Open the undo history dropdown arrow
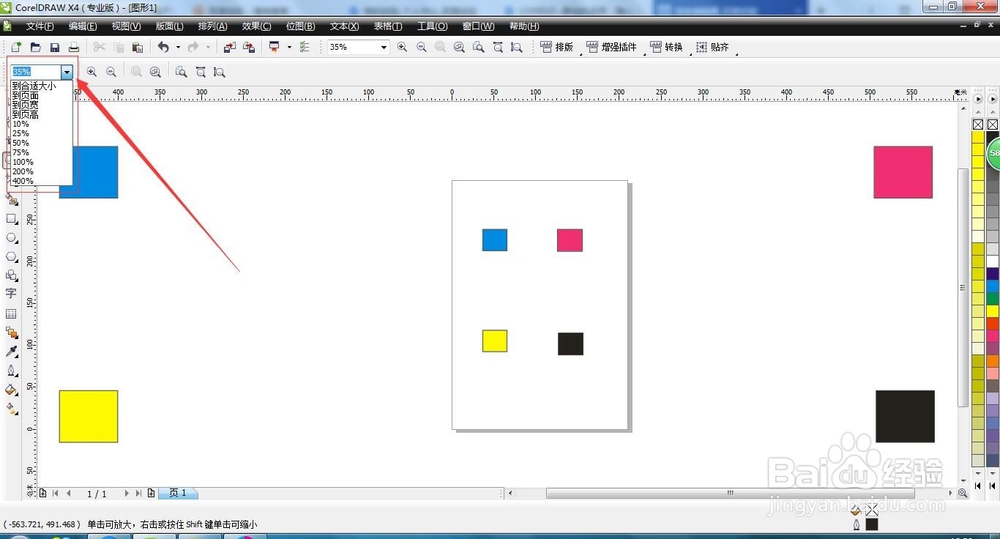1000x539 pixels. pyautogui.click(x=178, y=47)
